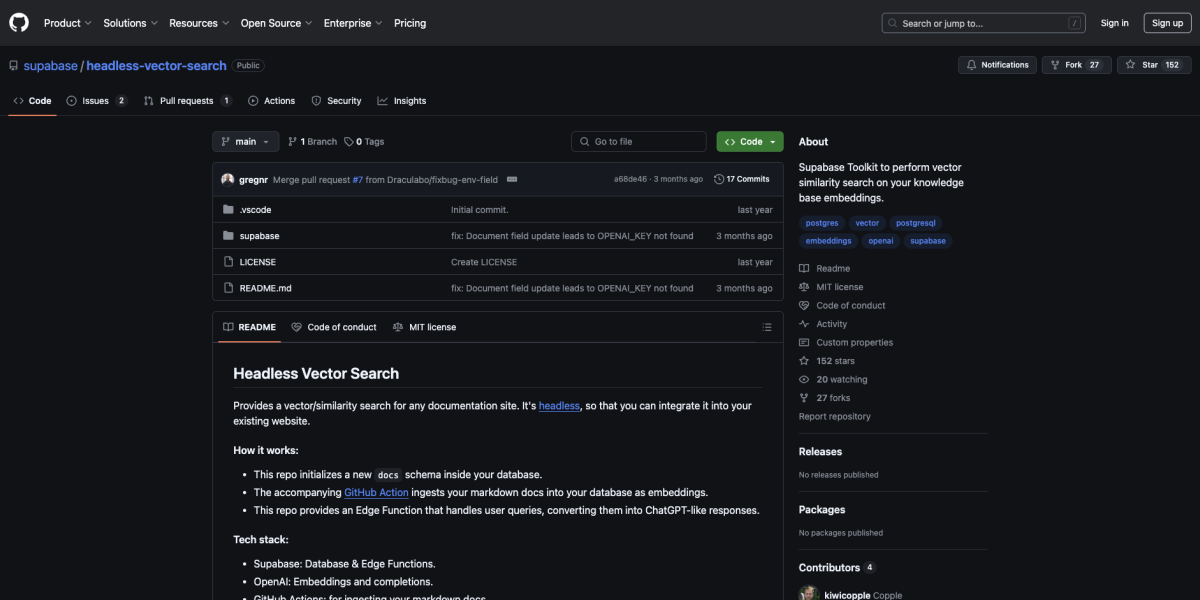The width and height of the screenshot is (1200, 600).
Task: Click the postgres topic tag
Action: [x=822, y=223]
